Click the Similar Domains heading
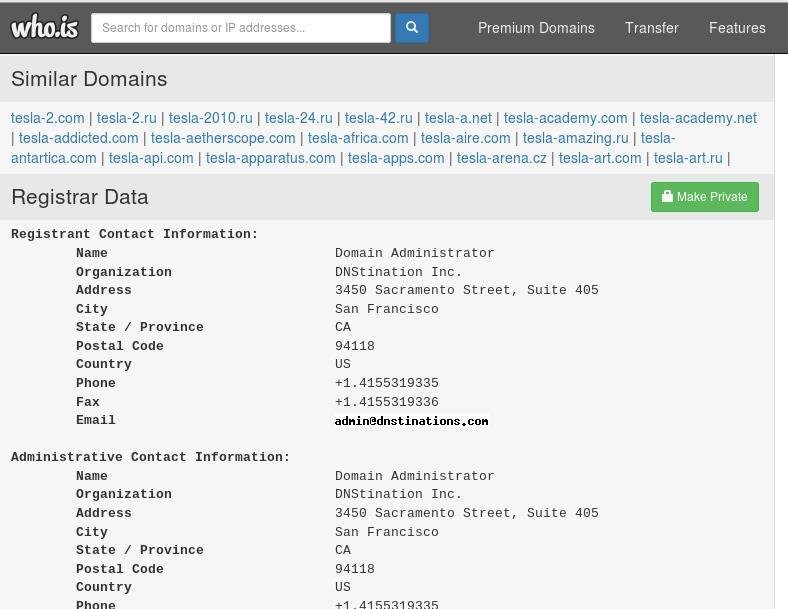 pyautogui.click(x=89, y=79)
